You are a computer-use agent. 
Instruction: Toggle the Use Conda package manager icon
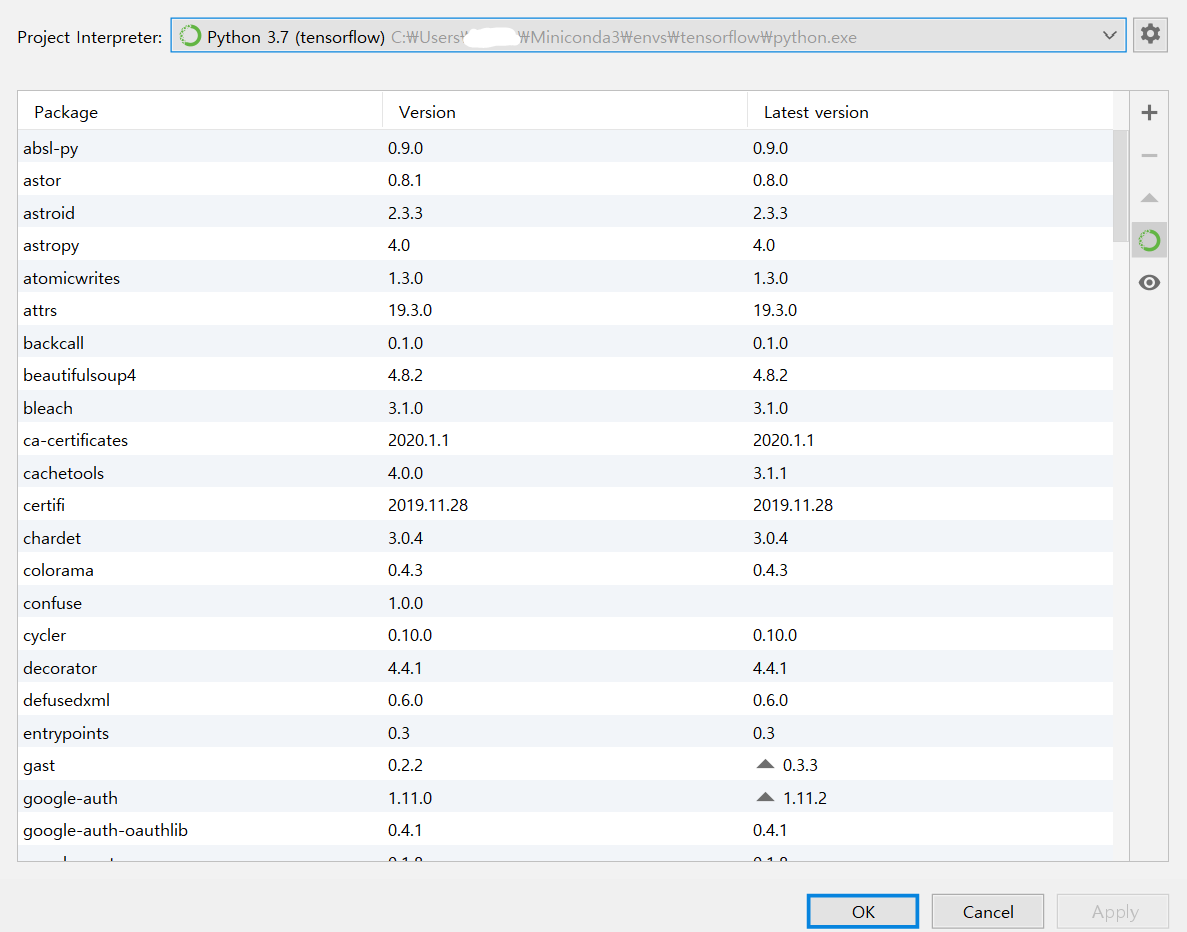click(1149, 241)
